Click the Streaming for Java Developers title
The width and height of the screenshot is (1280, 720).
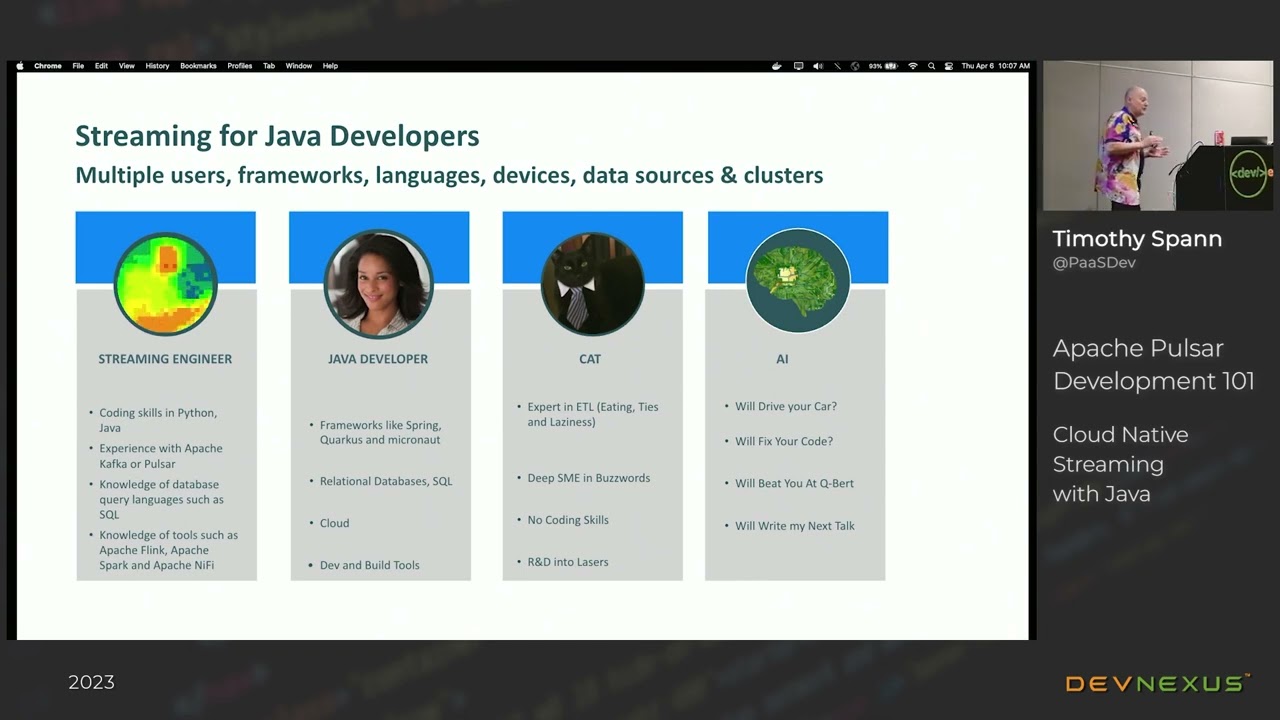click(x=277, y=136)
